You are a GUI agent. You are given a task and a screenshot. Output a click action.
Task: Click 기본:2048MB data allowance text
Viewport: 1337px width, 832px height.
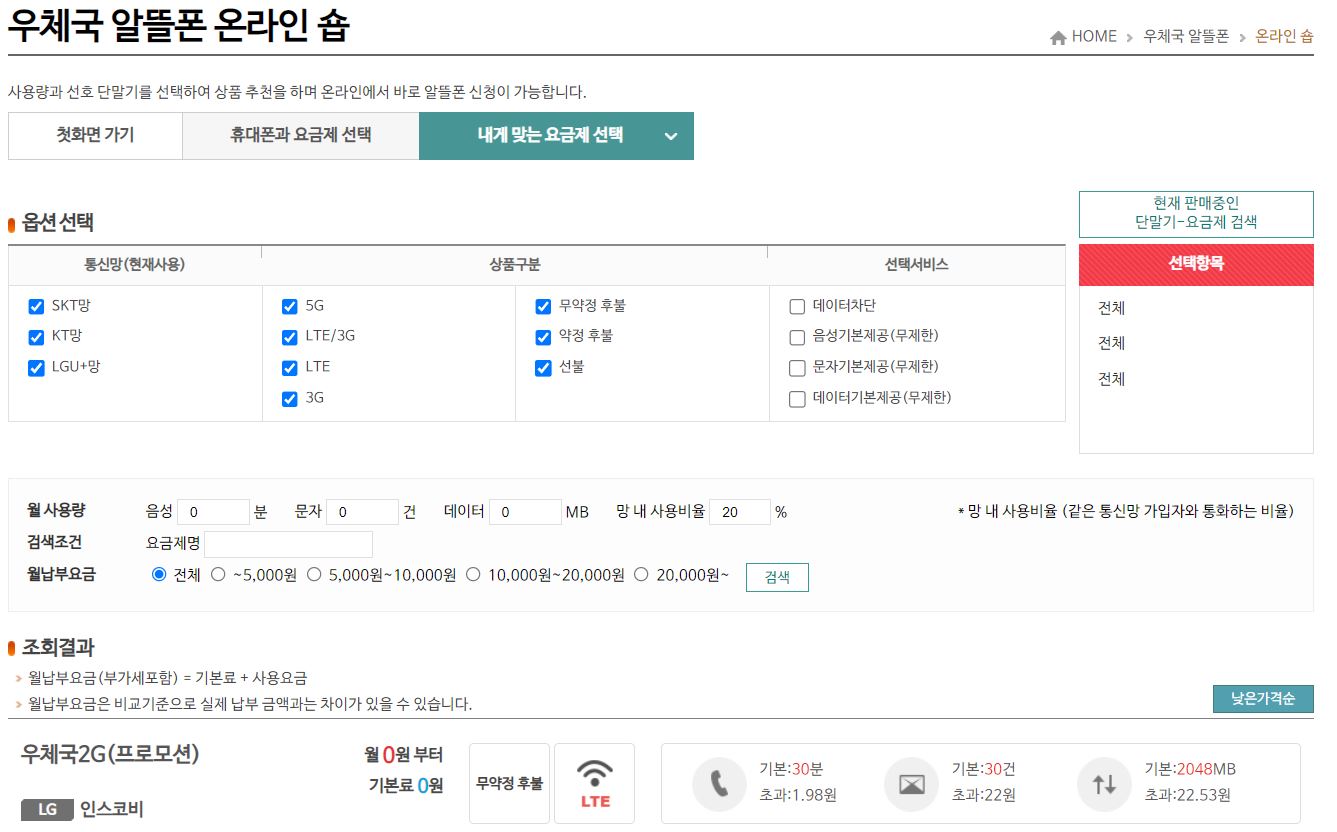(x=1190, y=769)
